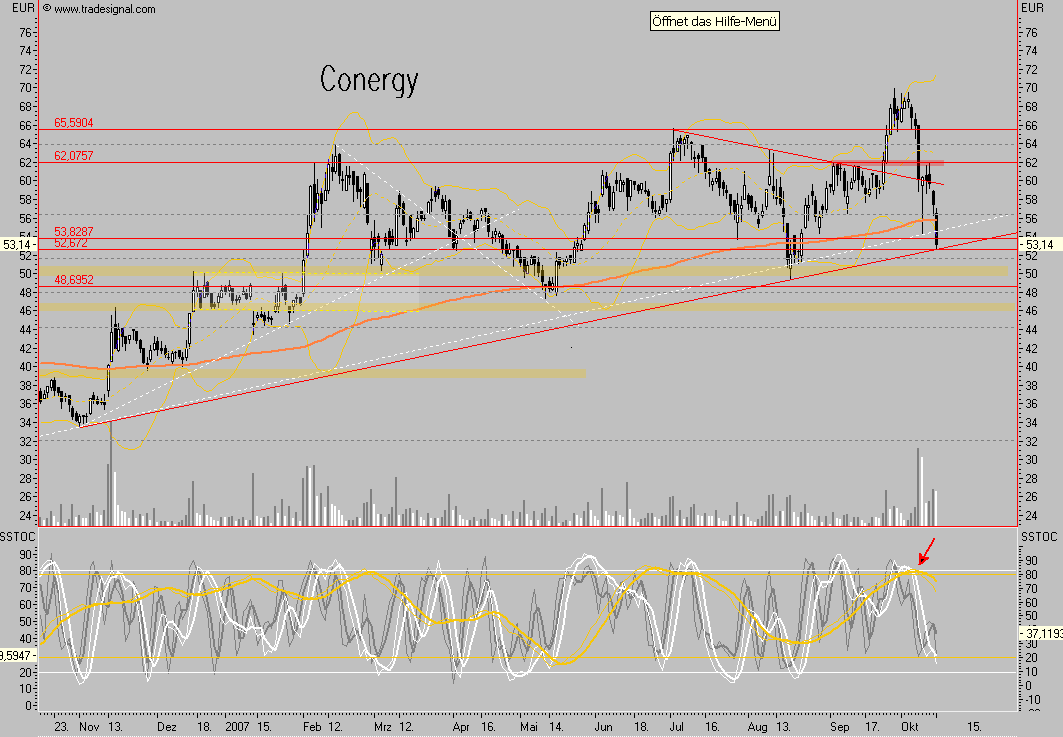Click the right SSTOC panel title
Screen dimensions: 1063x737
[x=1038, y=535]
